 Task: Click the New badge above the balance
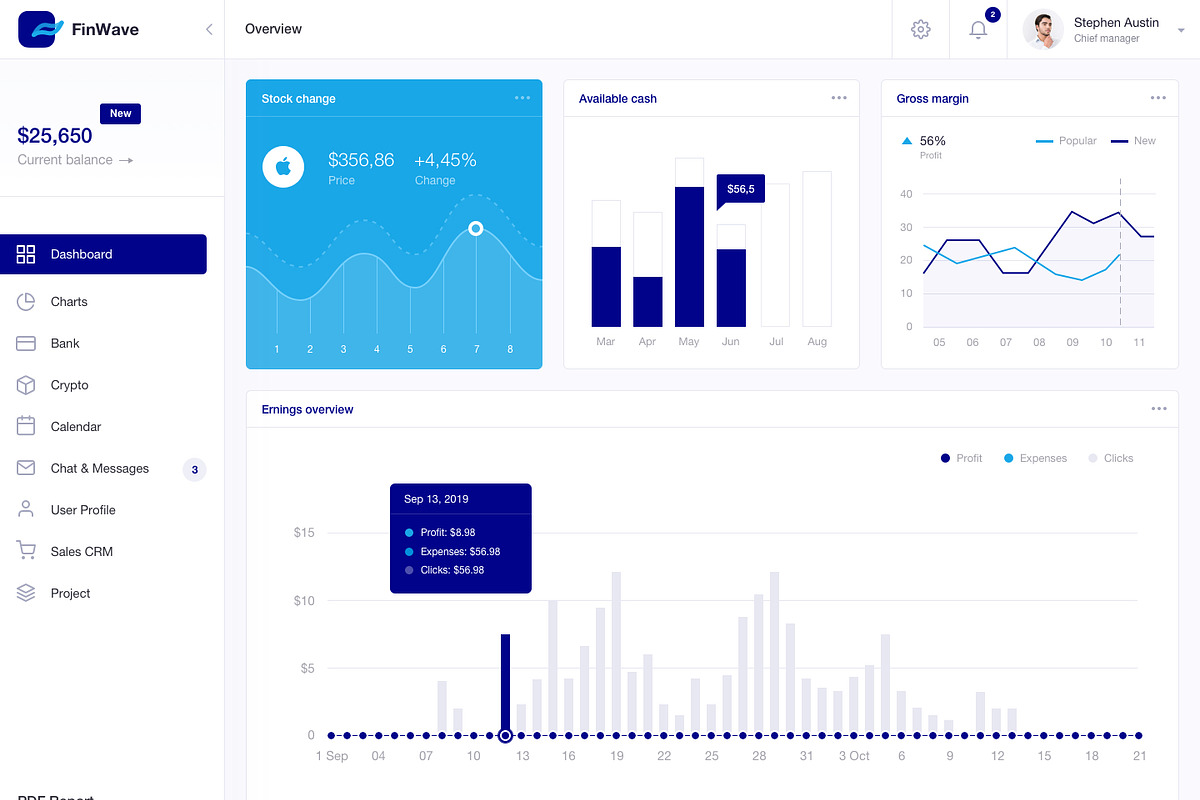pyautogui.click(x=120, y=113)
